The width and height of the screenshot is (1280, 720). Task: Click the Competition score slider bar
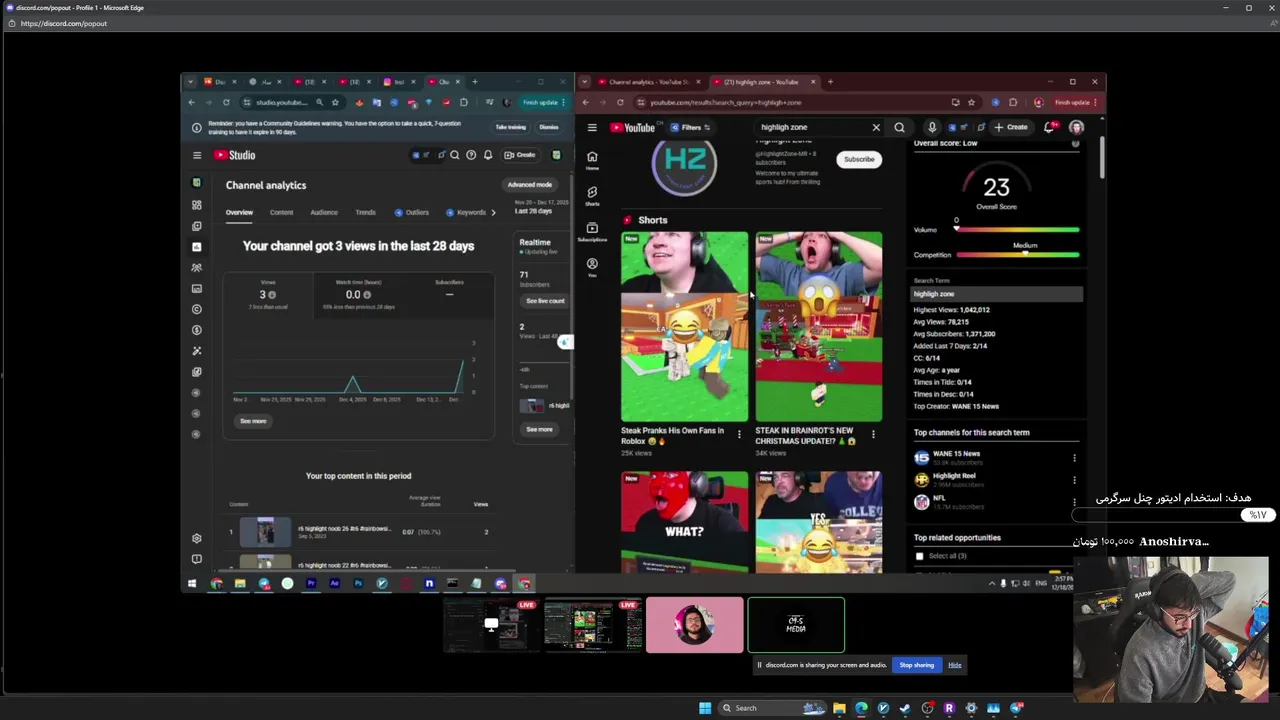pos(1017,255)
